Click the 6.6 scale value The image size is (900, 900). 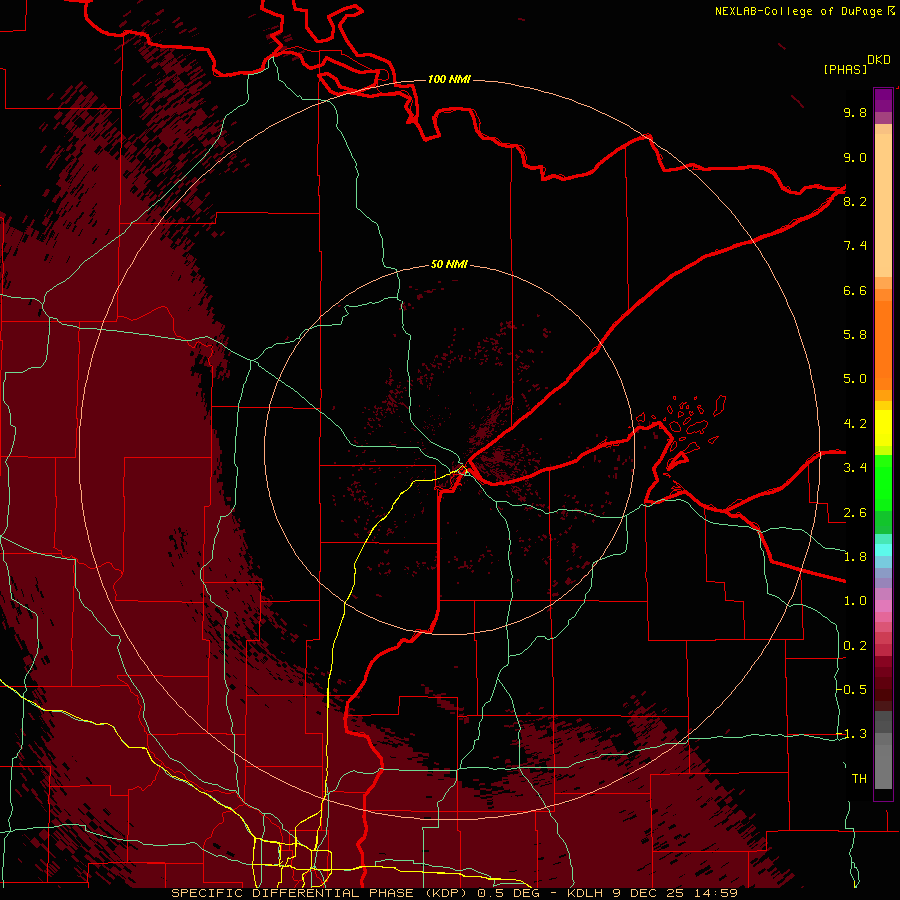[855, 290]
